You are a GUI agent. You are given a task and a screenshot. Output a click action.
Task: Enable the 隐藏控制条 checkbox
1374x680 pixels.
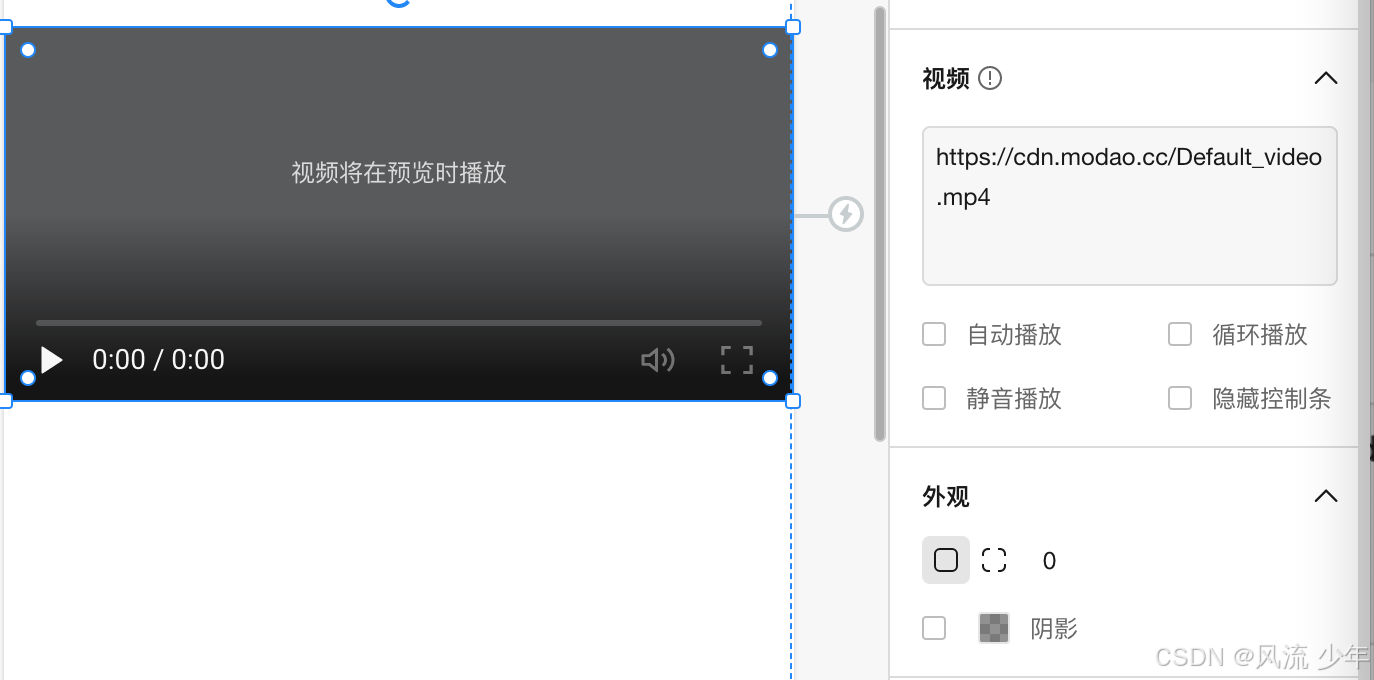1180,398
